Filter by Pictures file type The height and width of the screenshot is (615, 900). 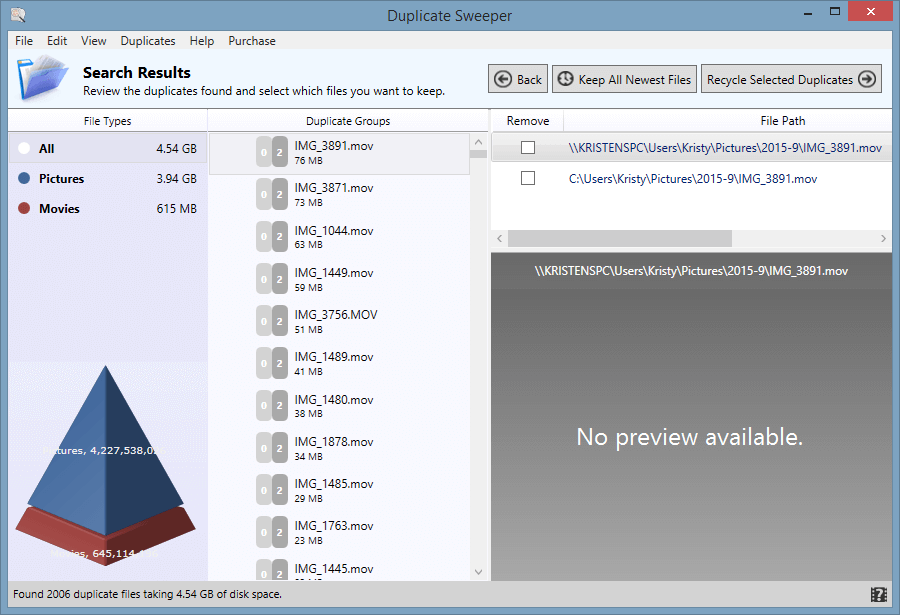pos(107,179)
